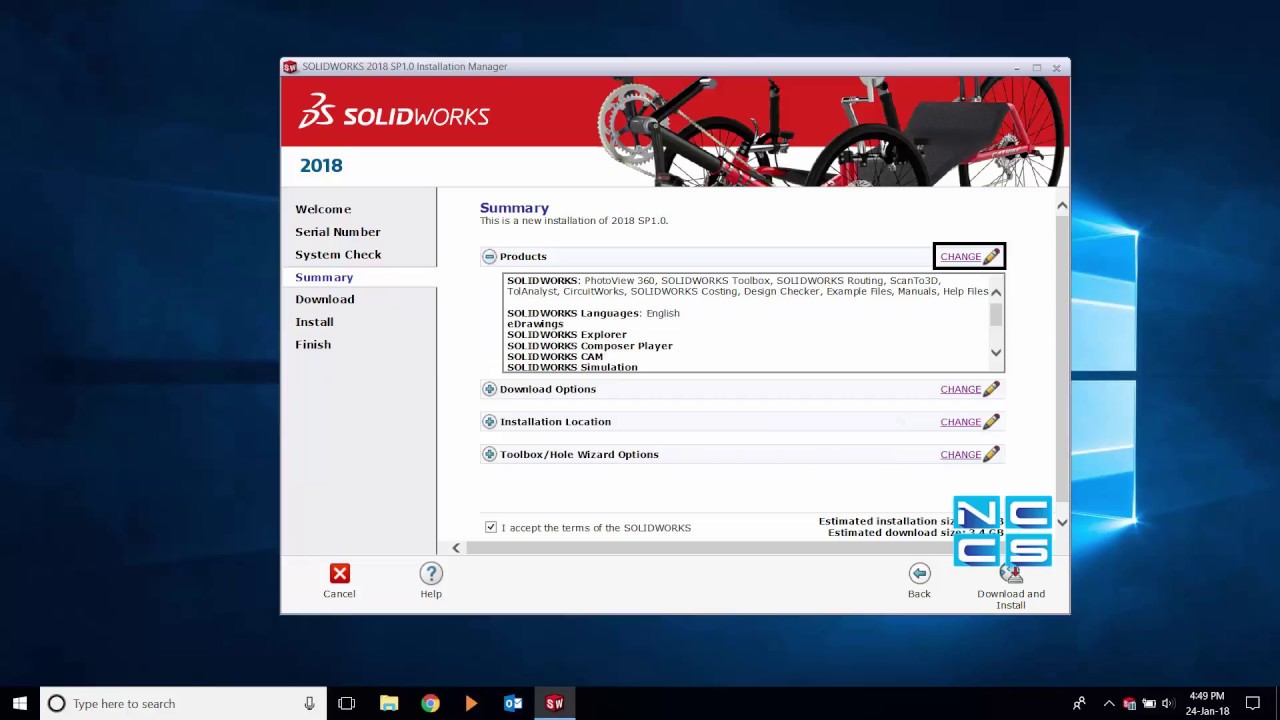The height and width of the screenshot is (720, 1280).
Task: Click pencil icon beside Products CHANGE
Action: point(991,256)
